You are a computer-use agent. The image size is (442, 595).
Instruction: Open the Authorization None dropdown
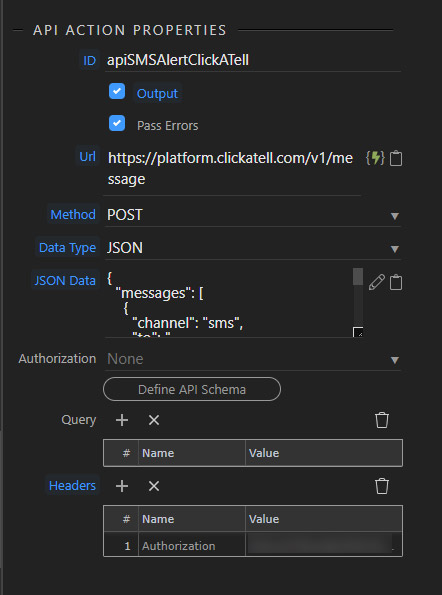click(253, 359)
